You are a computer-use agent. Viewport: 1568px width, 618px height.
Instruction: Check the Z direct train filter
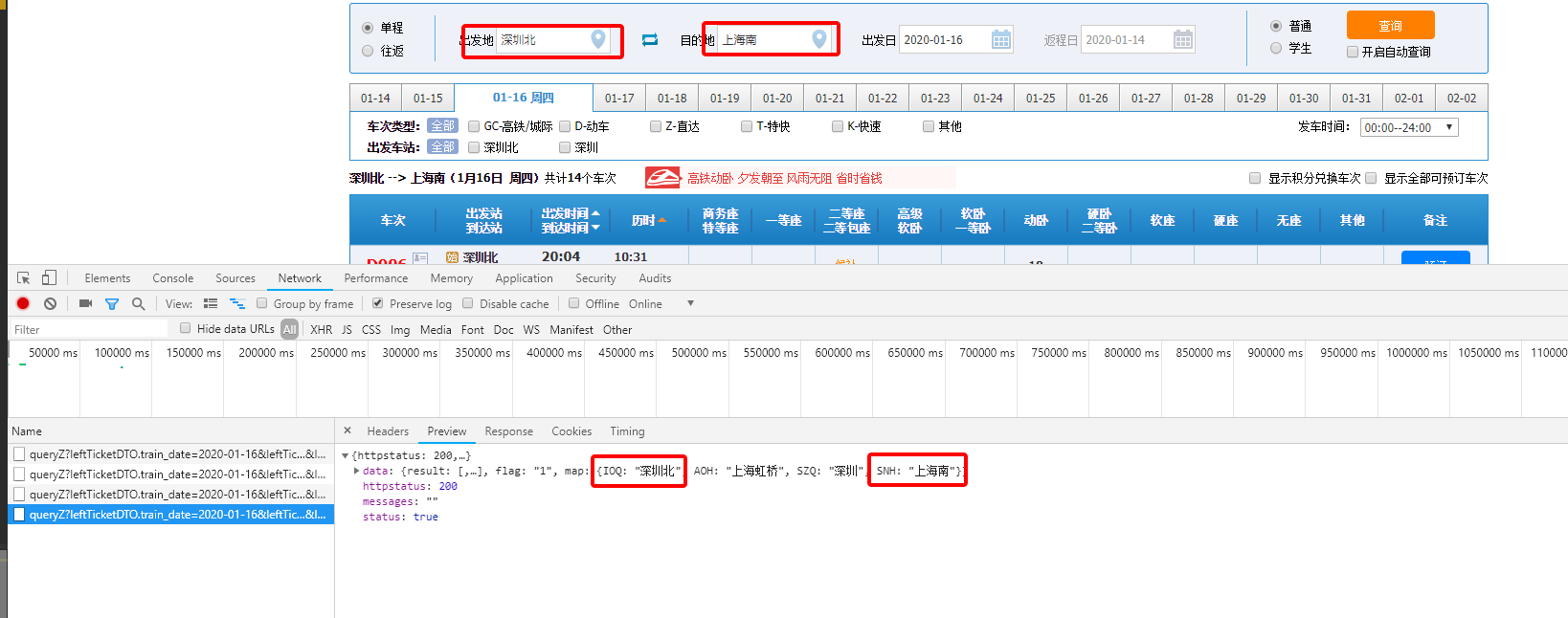[656, 126]
